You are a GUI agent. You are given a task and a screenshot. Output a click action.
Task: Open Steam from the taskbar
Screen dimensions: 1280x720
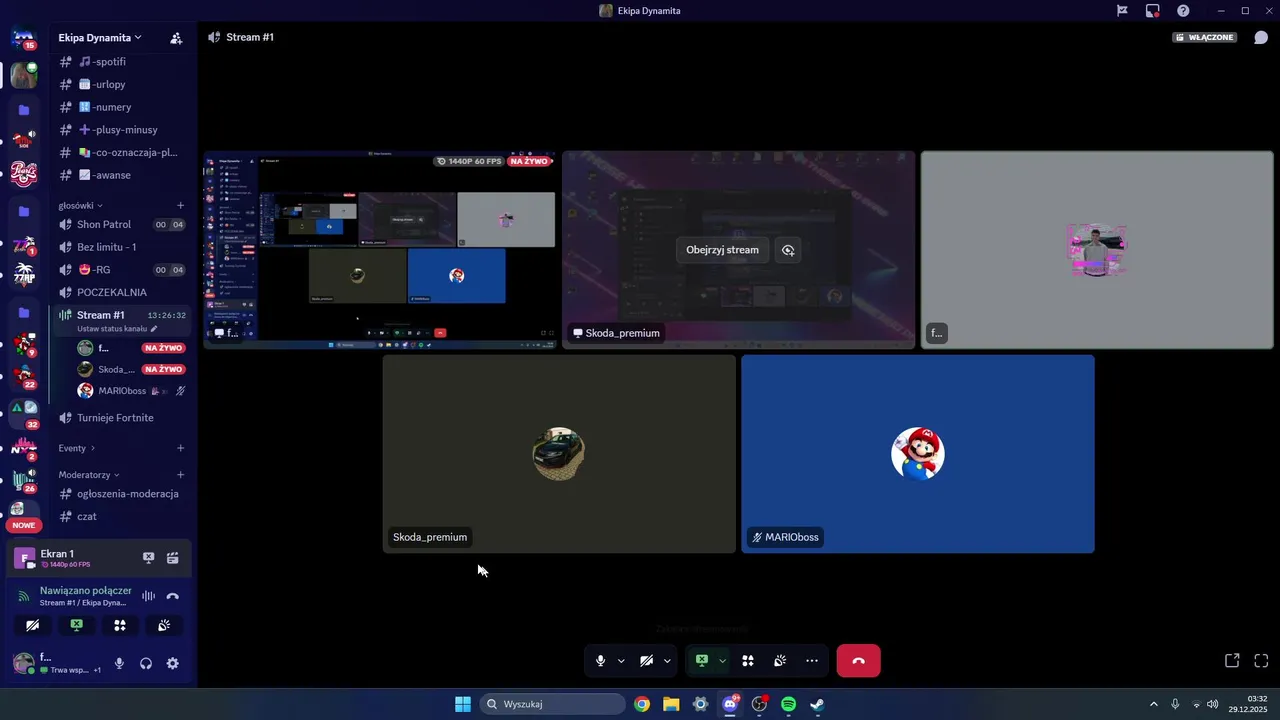tap(817, 704)
